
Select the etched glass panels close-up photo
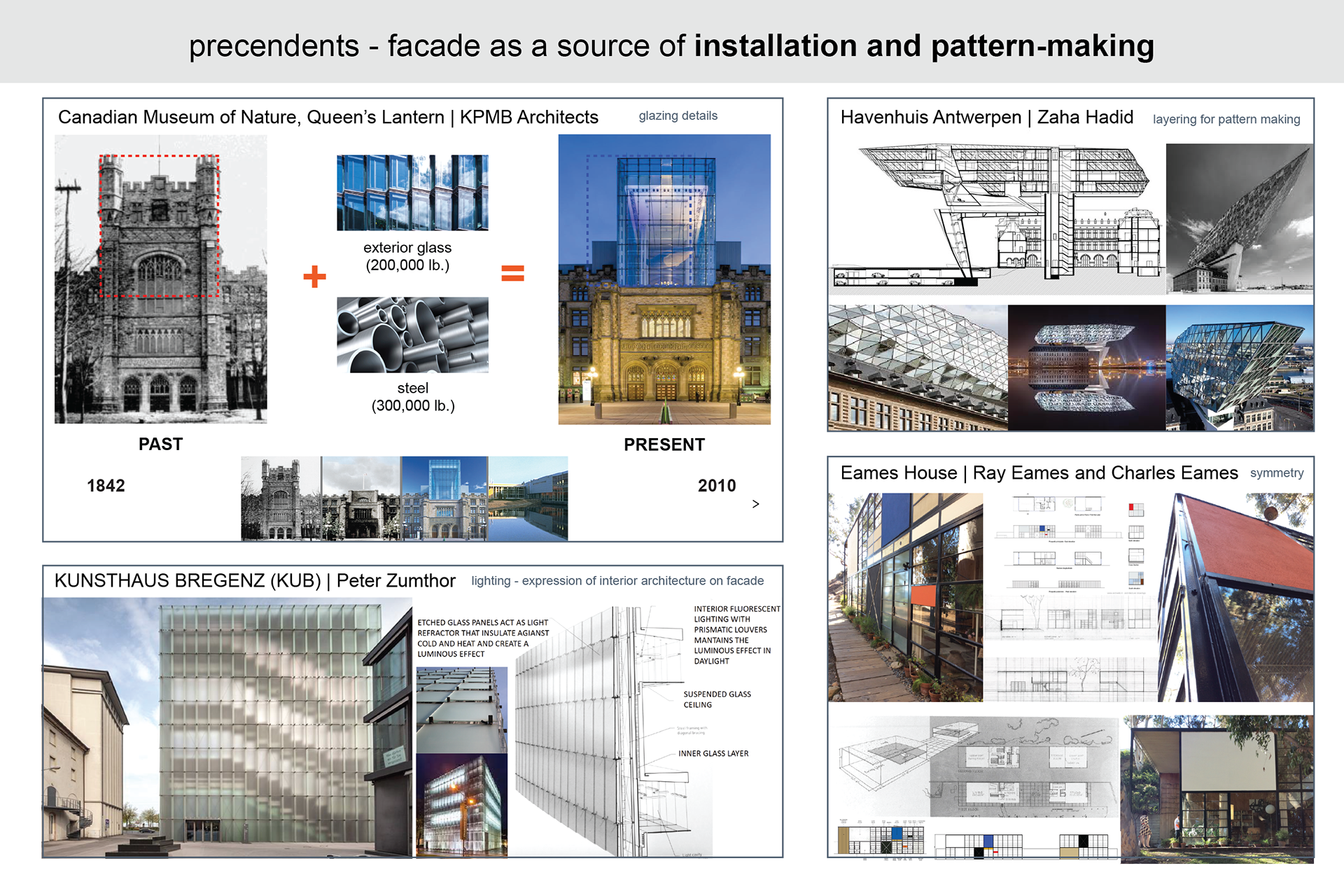click(x=462, y=710)
